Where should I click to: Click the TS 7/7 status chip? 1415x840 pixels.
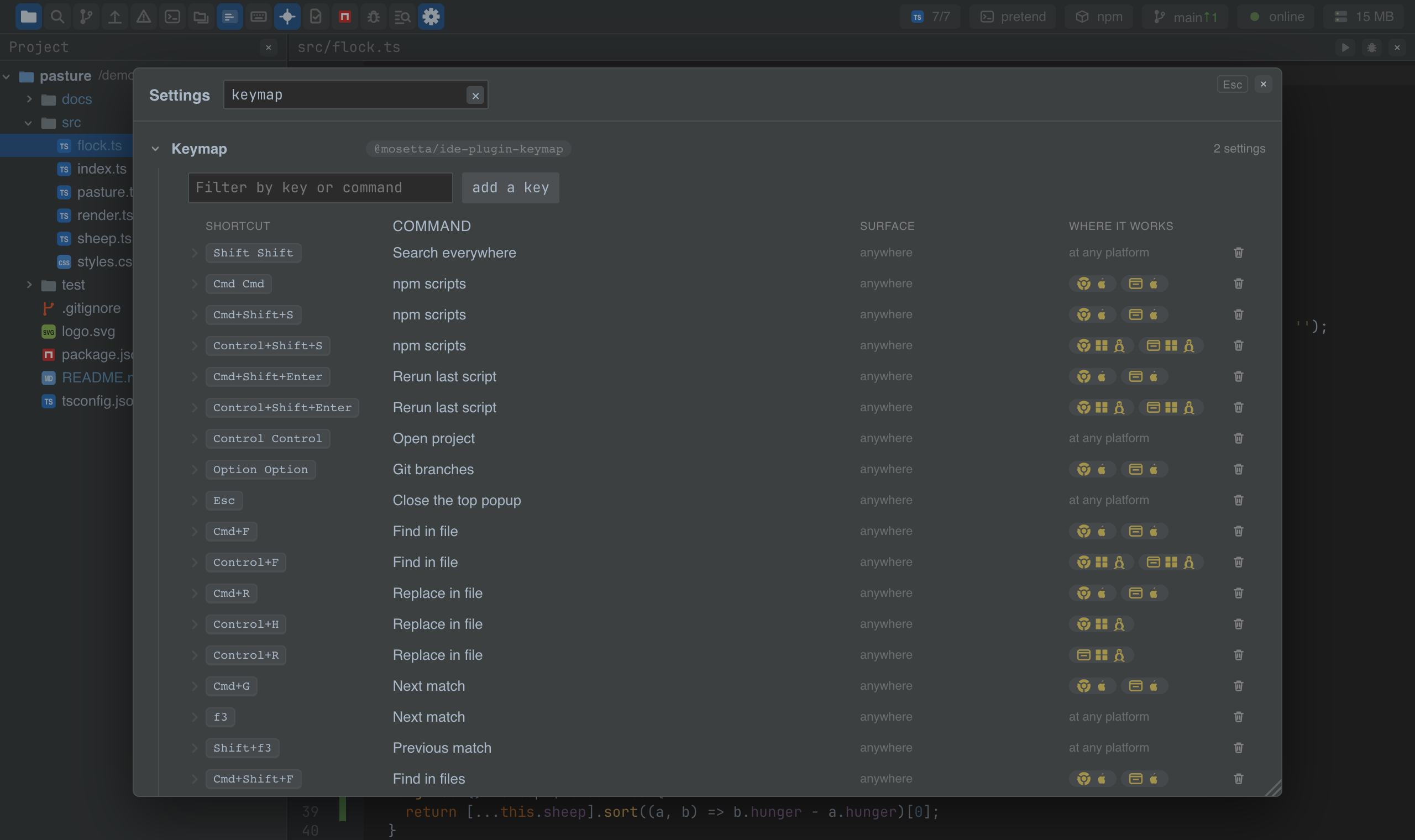point(930,17)
